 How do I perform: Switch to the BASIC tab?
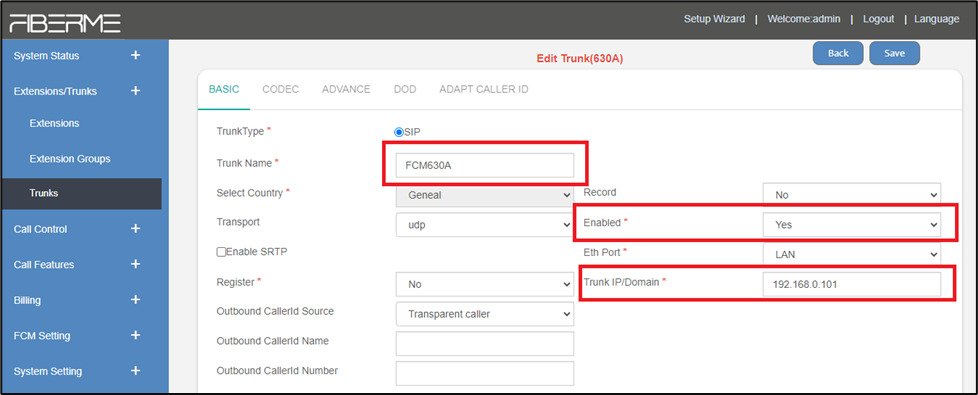pyautogui.click(x=224, y=89)
